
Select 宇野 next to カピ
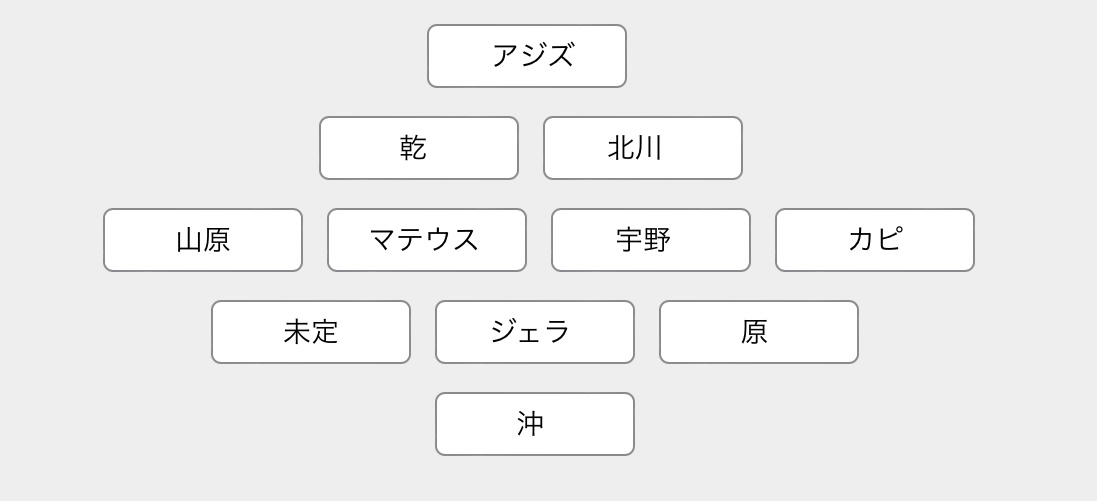[651, 240]
